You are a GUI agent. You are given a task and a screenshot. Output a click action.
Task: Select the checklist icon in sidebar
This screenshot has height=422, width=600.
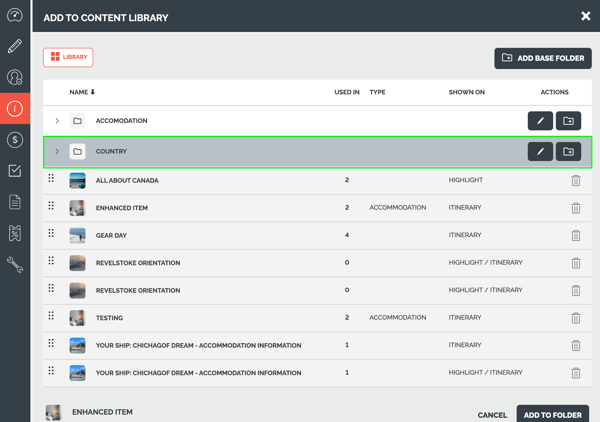15,171
